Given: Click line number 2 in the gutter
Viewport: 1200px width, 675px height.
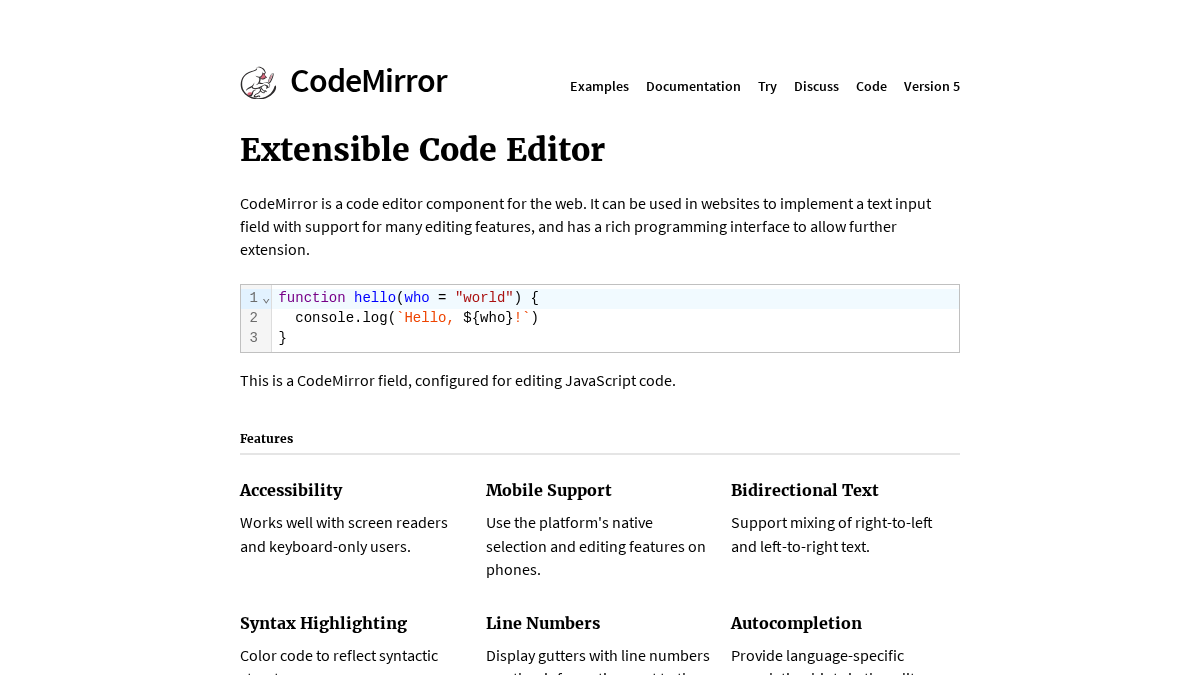Looking at the screenshot, I should 254,318.
